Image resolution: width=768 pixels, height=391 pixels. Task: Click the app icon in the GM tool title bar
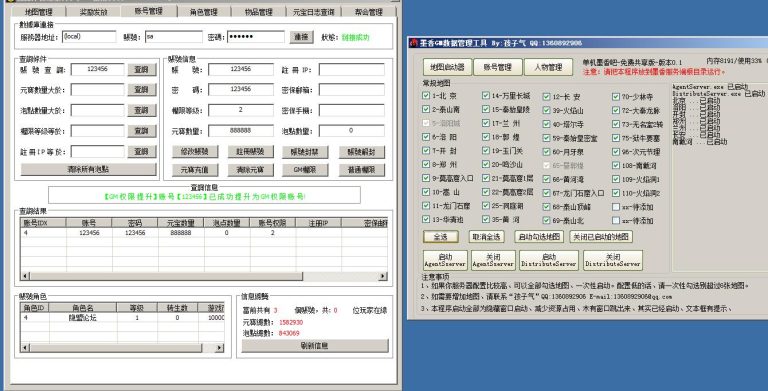click(x=413, y=43)
